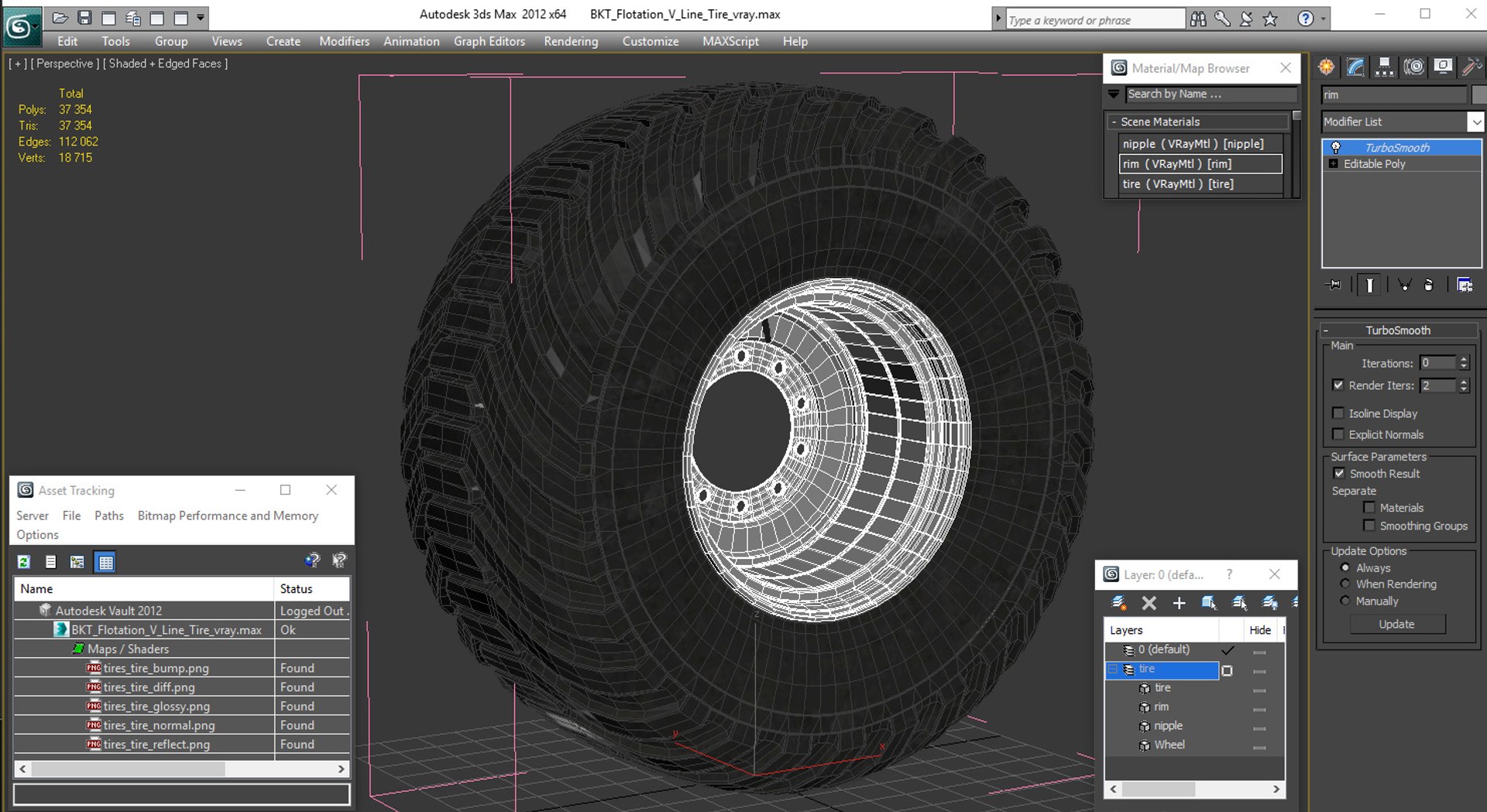
Task: Collapse the tire layer tree
Action: (1113, 669)
